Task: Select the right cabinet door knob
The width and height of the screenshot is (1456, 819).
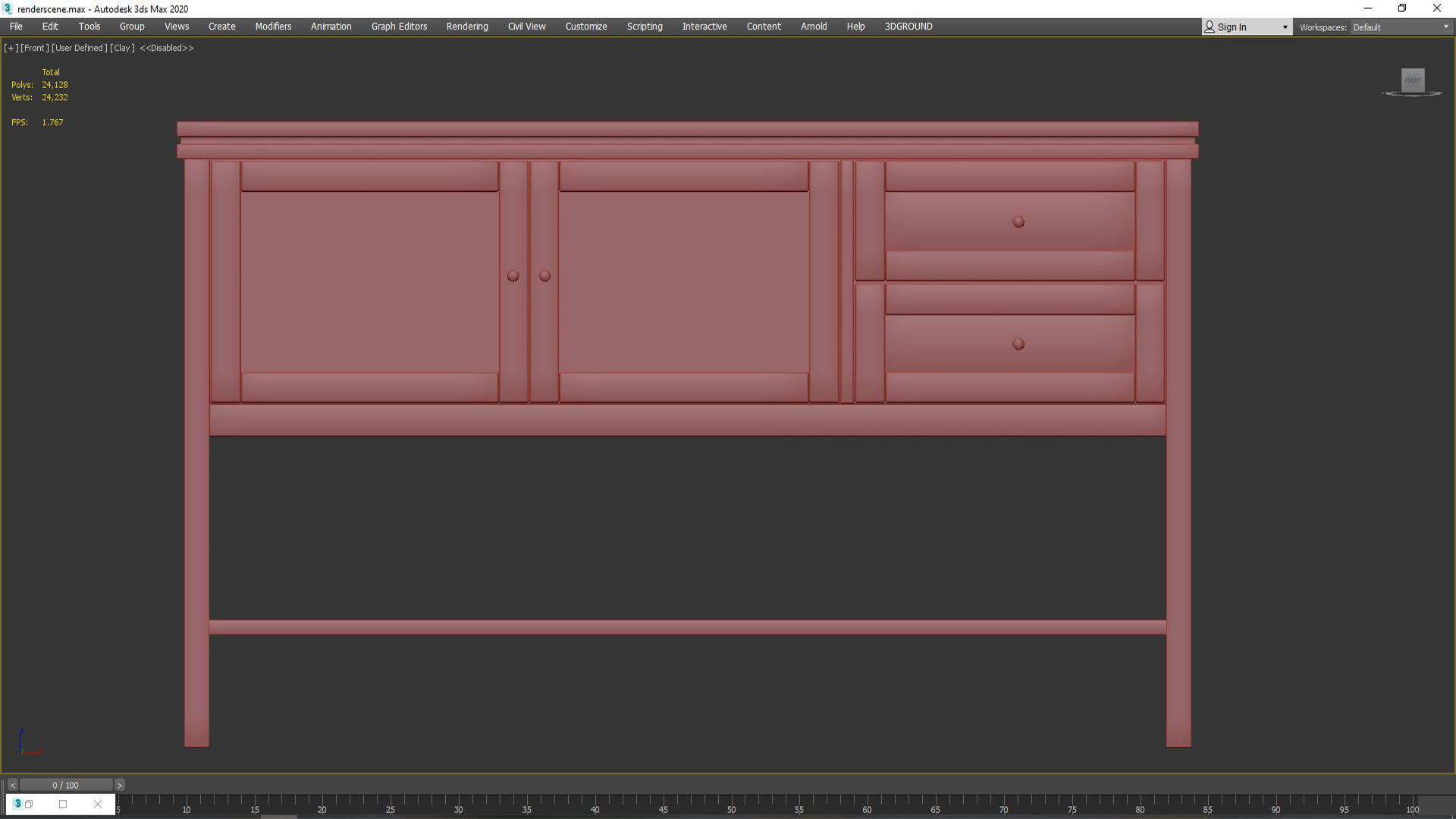Action: click(x=545, y=276)
